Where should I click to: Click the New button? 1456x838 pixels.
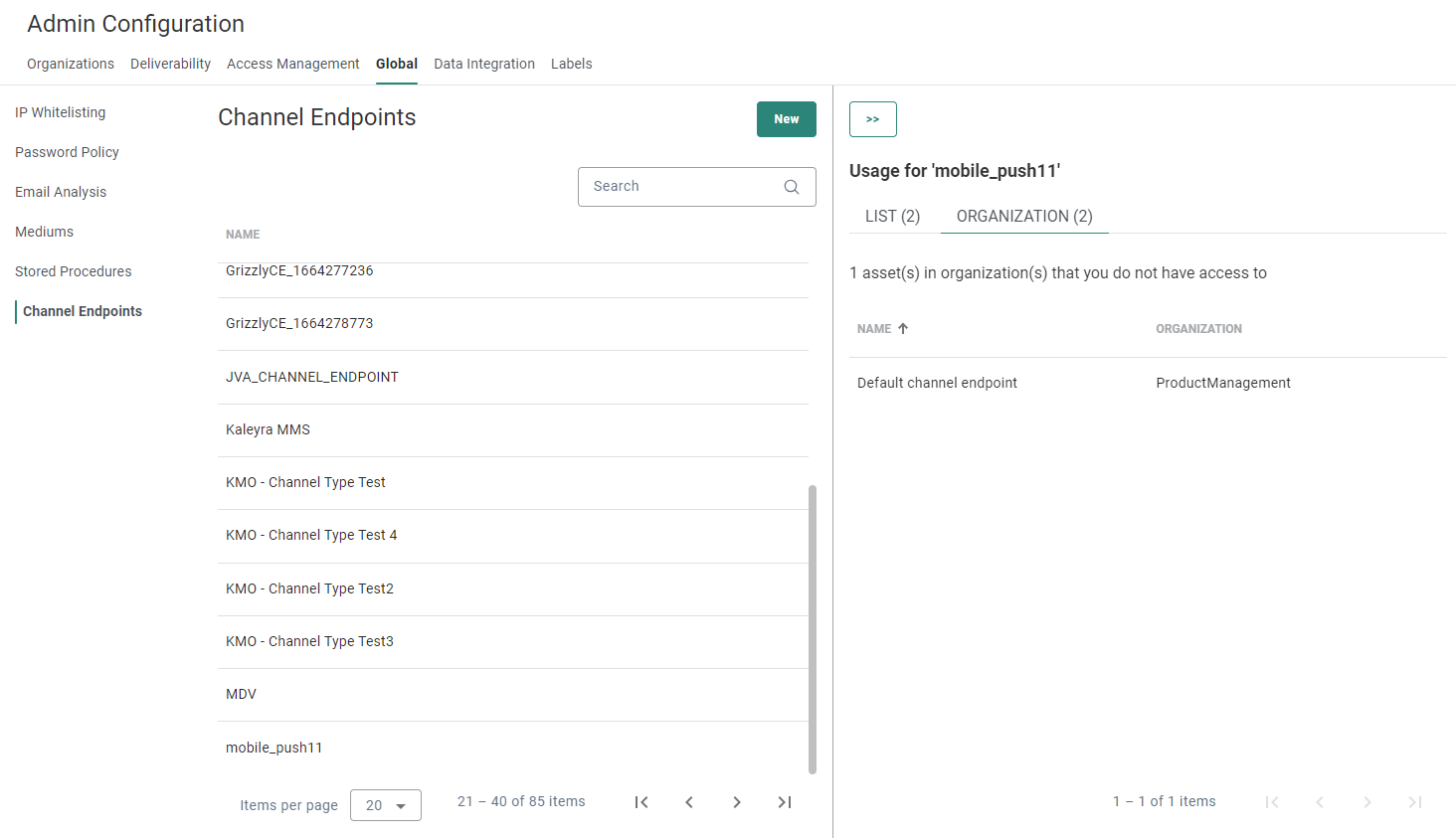pyautogui.click(x=786, y=119)
